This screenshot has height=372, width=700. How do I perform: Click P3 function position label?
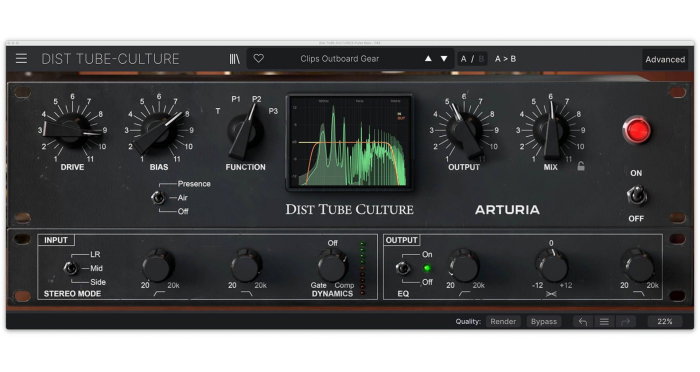[273, 111]
